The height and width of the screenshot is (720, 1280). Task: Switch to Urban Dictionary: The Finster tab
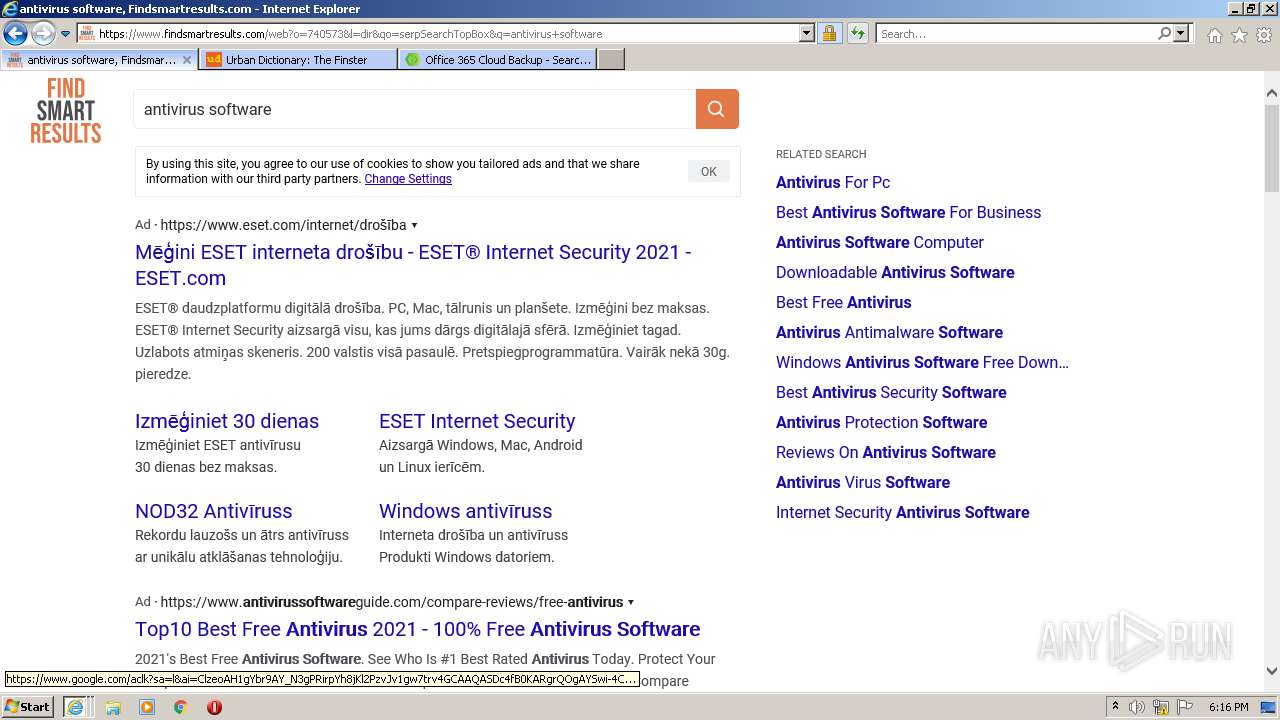[297, 60]
